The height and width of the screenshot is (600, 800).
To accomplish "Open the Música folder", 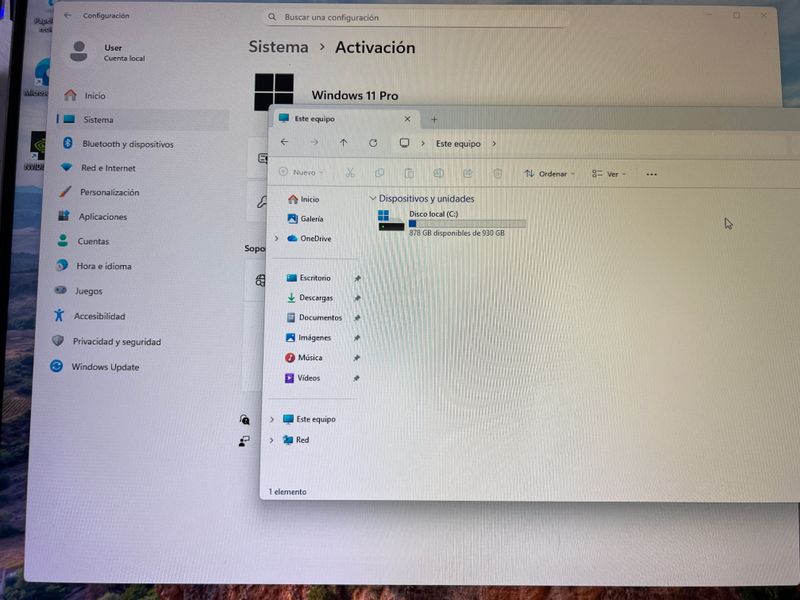I will (x=304, y=357).
